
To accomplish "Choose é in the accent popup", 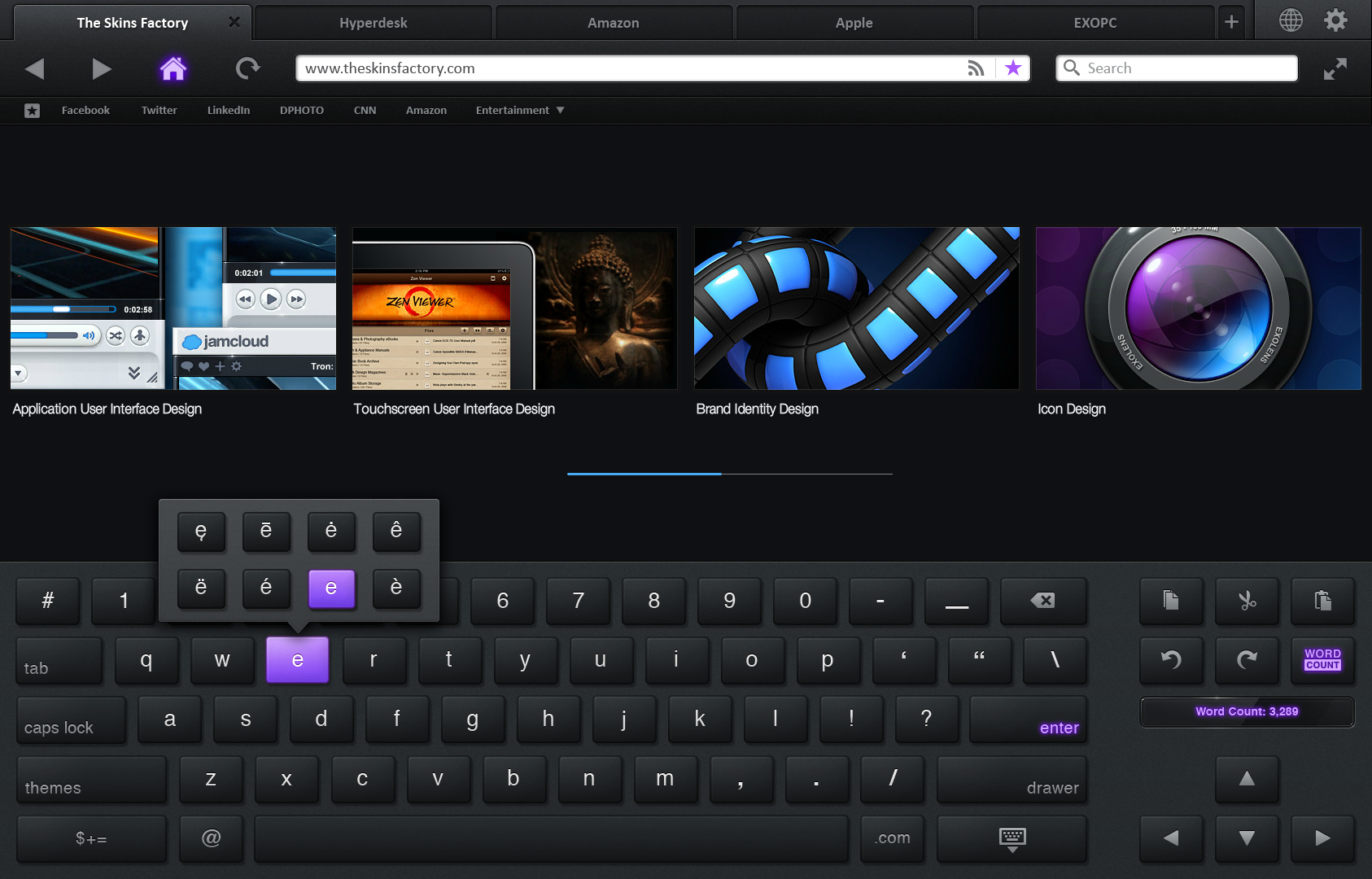I will 266,588.
